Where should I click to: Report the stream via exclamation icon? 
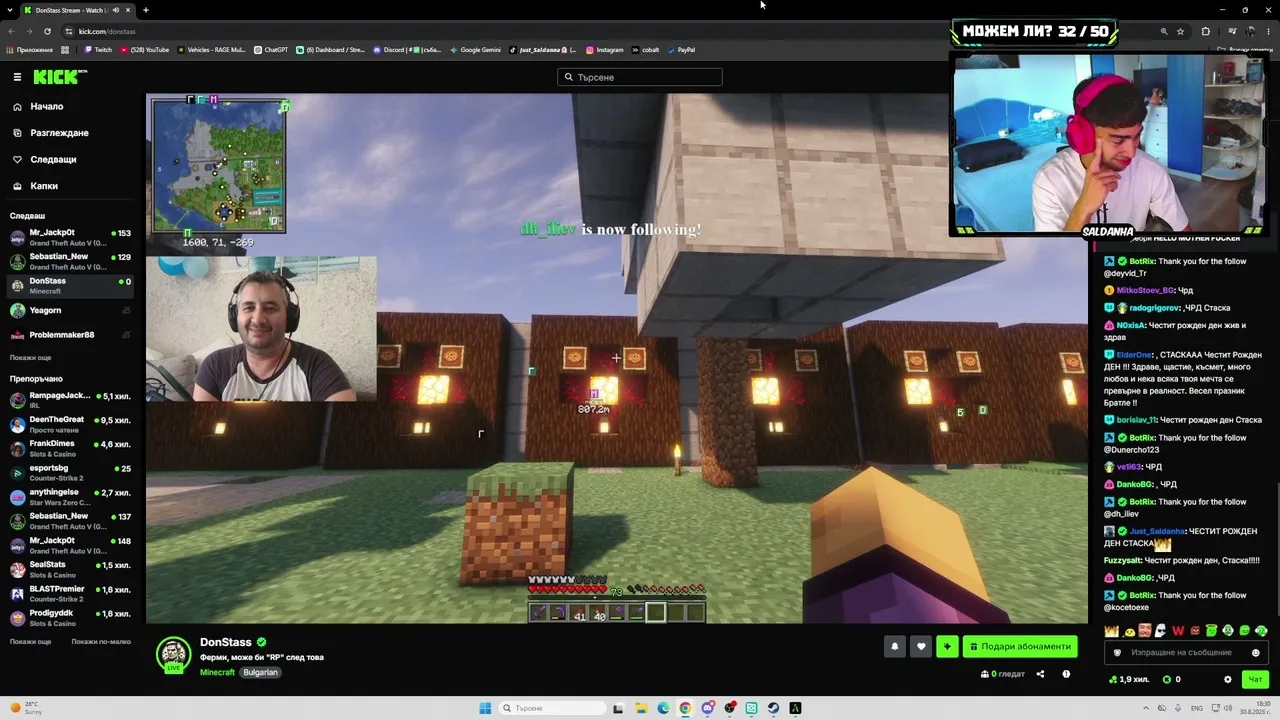pyautogui.click(x=1066, y=674)
